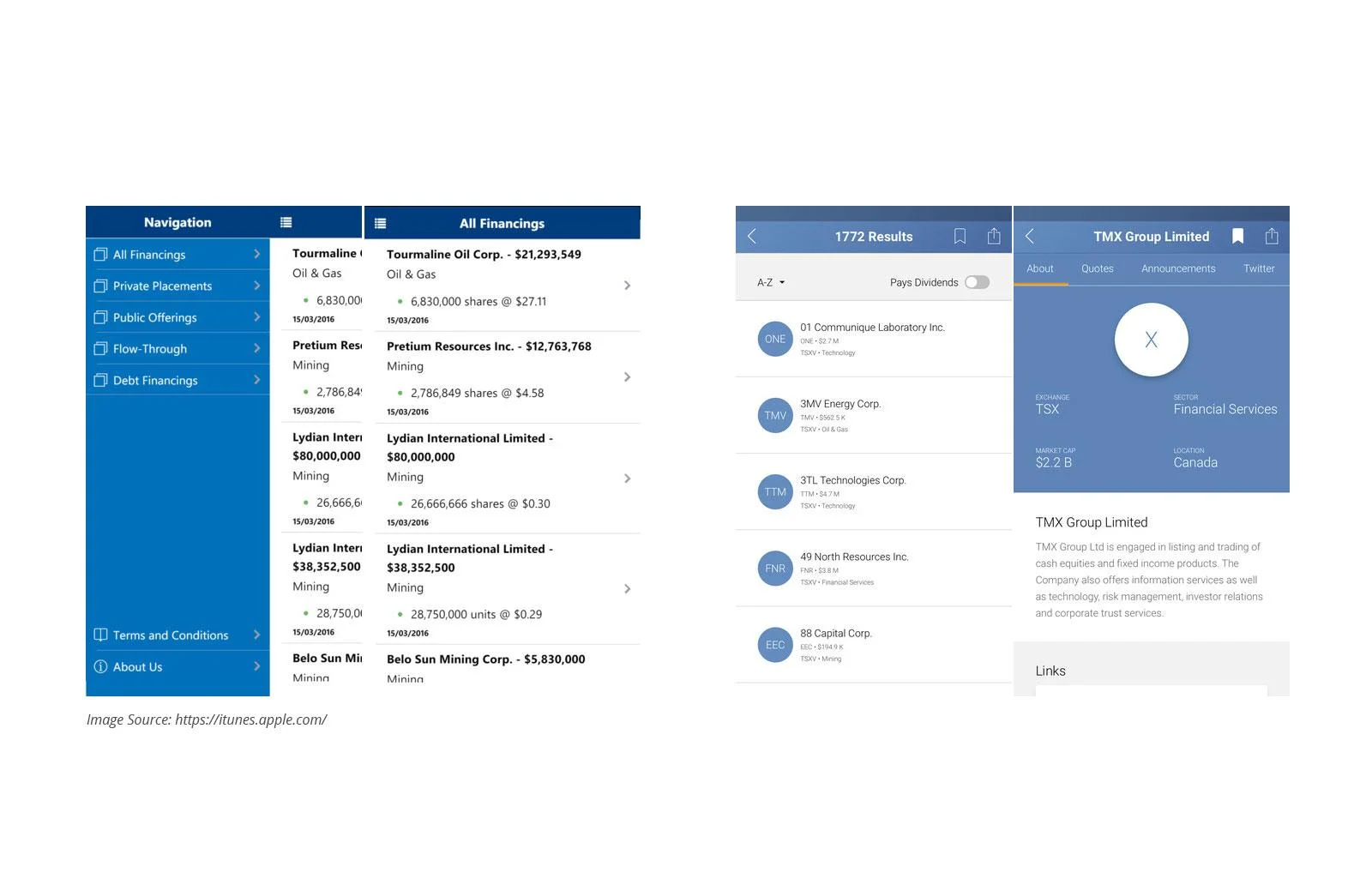
Task: Switch to the Twitter tab
Action: point(1259,268)
